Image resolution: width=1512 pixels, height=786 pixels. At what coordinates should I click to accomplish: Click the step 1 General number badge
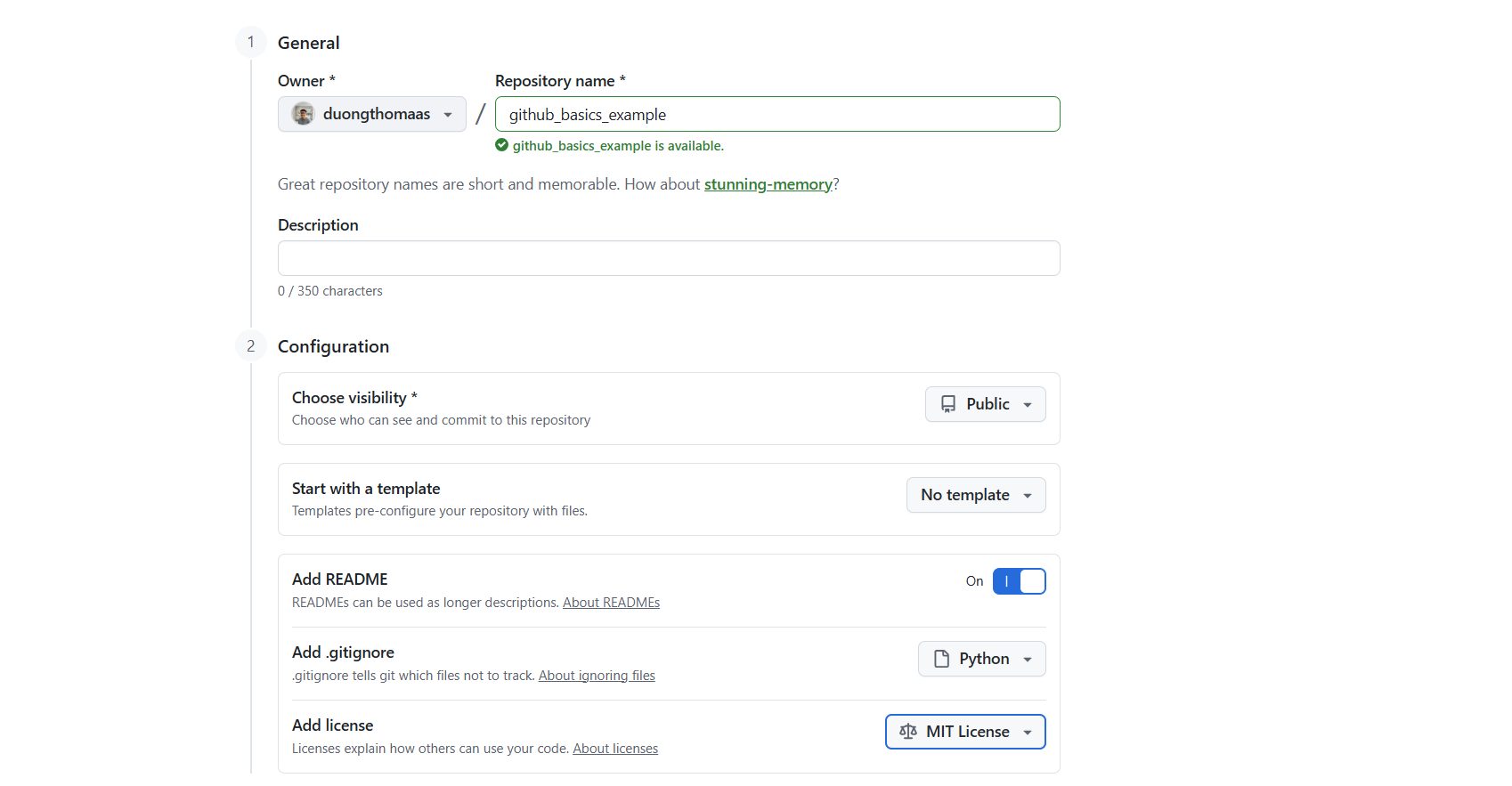click(251, 42)
